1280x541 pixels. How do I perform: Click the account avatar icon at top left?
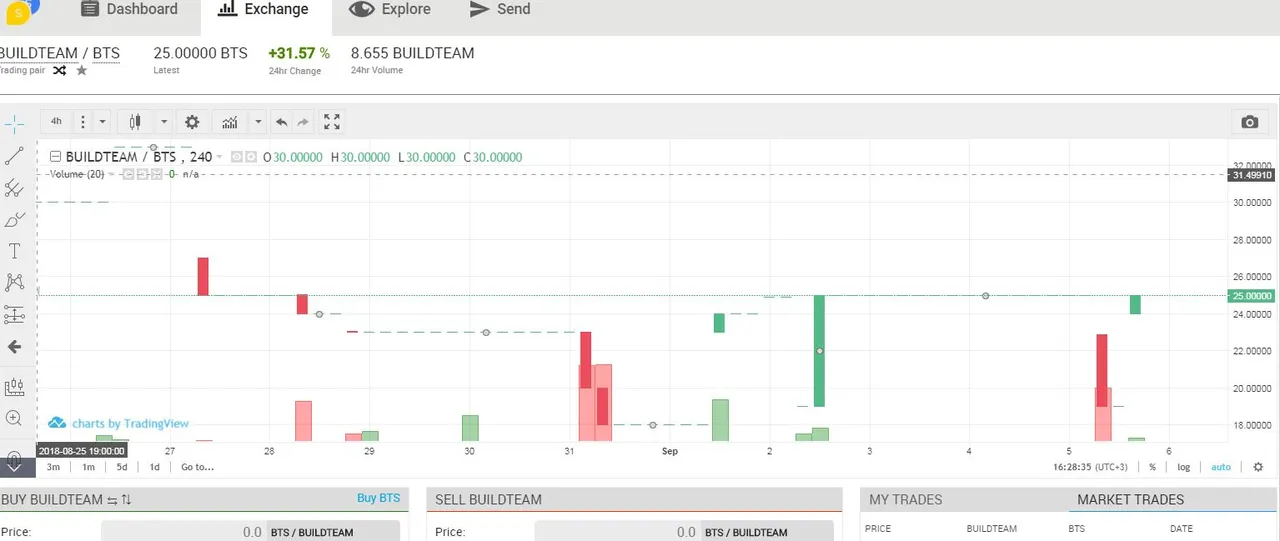tap(20, 11)
